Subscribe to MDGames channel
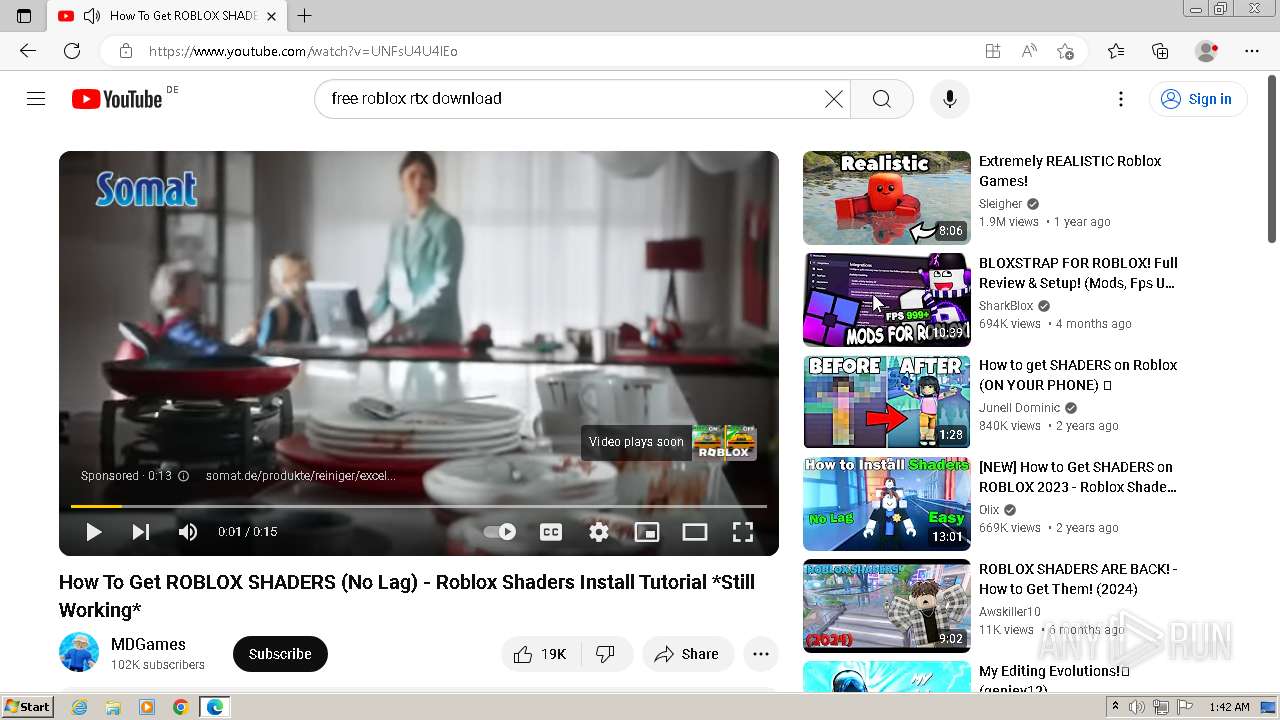Image resolution: width=1280 pixels, height=720 pixels. [x=280, y=654]
